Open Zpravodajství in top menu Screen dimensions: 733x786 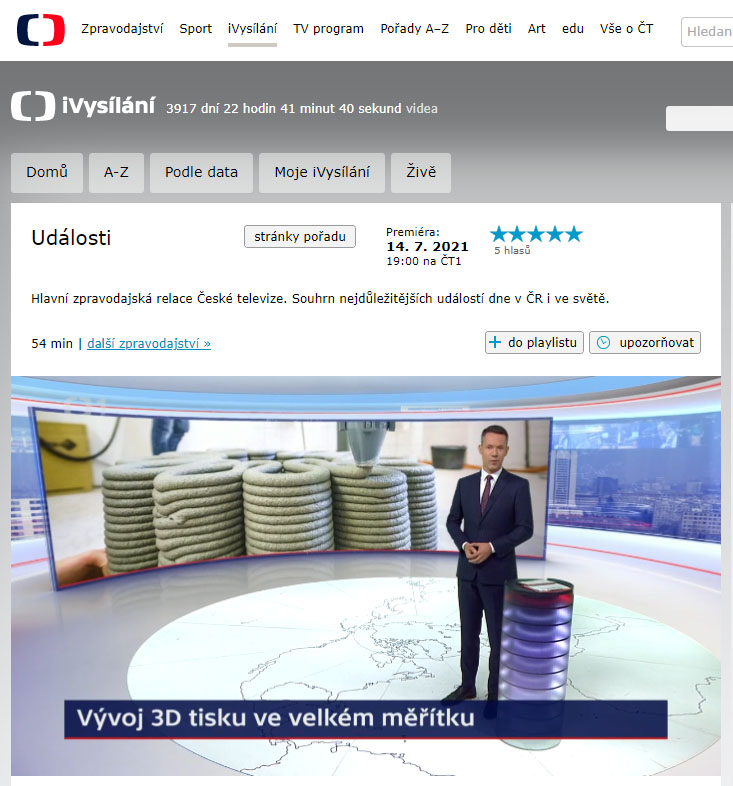tap(122, 29)
